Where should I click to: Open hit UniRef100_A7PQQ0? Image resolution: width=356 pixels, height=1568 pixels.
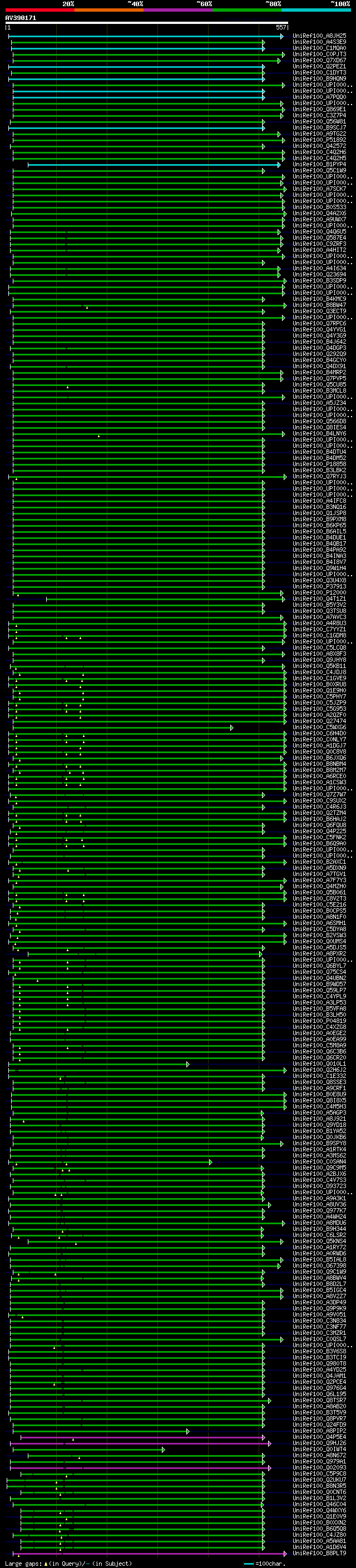click(x=319, y=97)
